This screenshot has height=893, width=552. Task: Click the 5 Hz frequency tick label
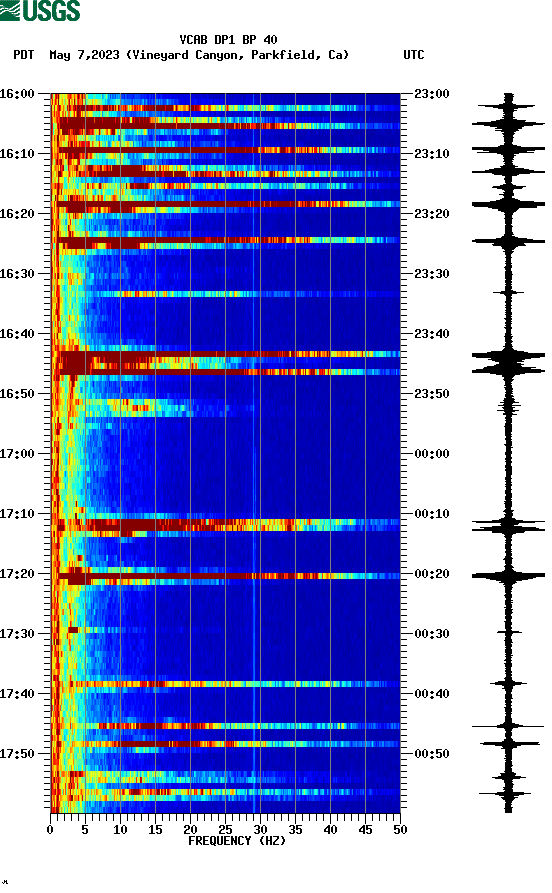[x=85, y=830]
